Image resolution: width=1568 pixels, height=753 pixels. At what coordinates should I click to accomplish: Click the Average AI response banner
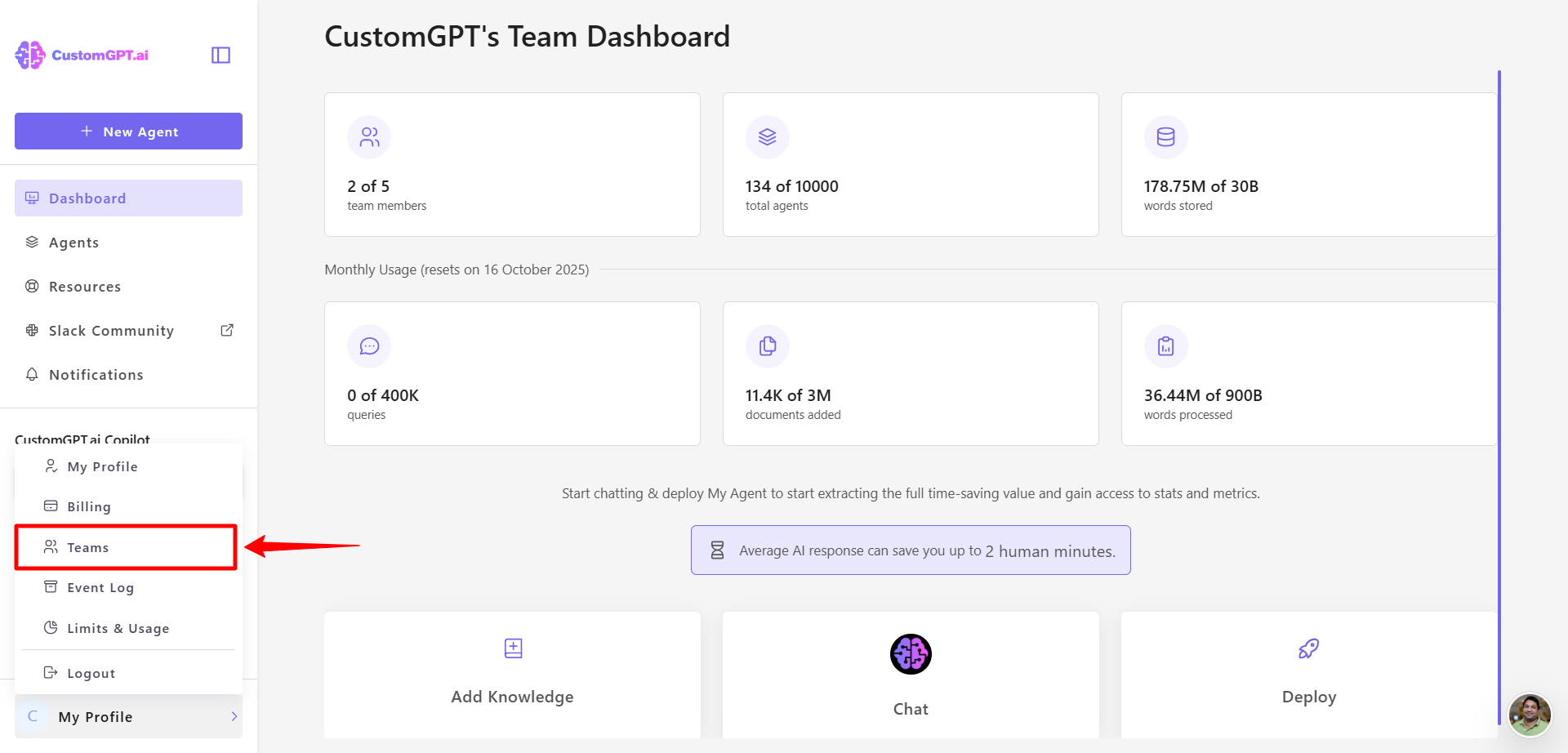click(x=911, y=550)
